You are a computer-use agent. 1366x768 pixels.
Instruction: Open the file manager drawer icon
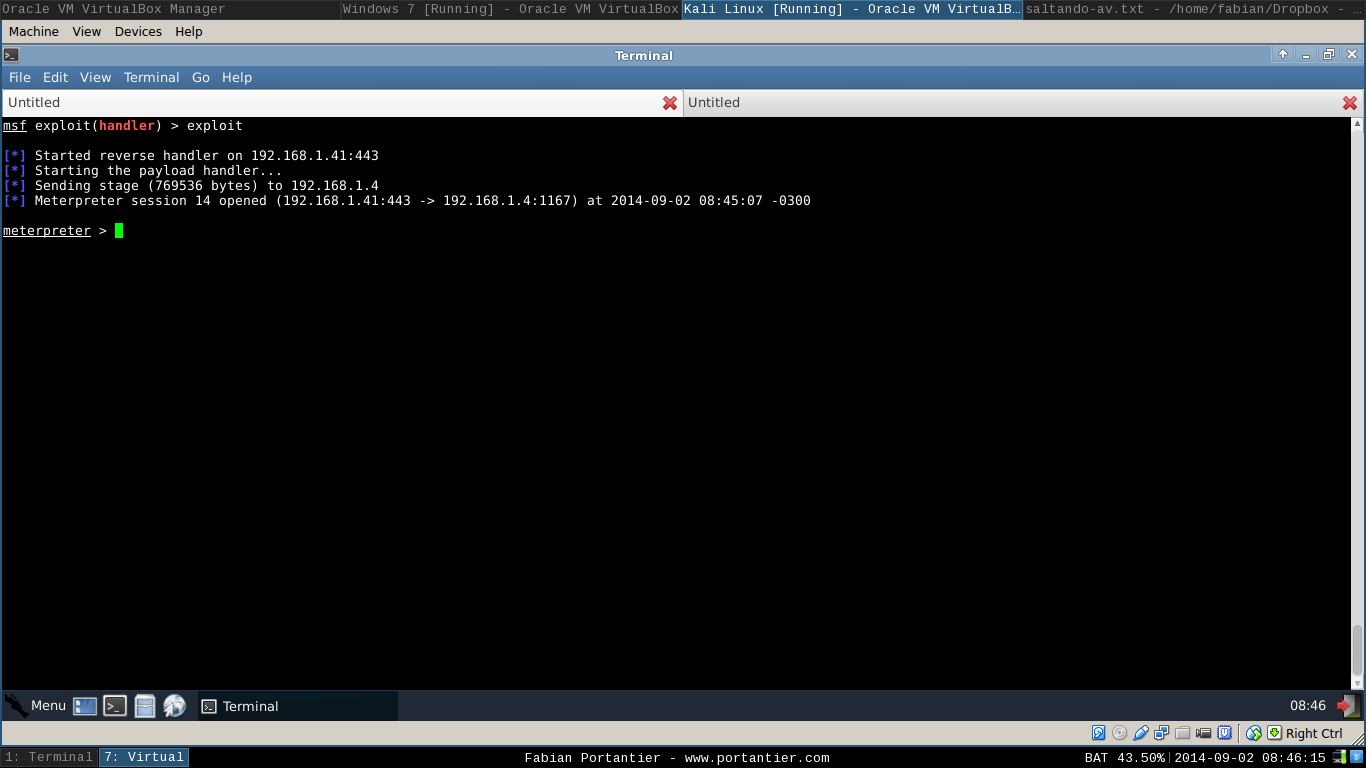click(145, 706)
